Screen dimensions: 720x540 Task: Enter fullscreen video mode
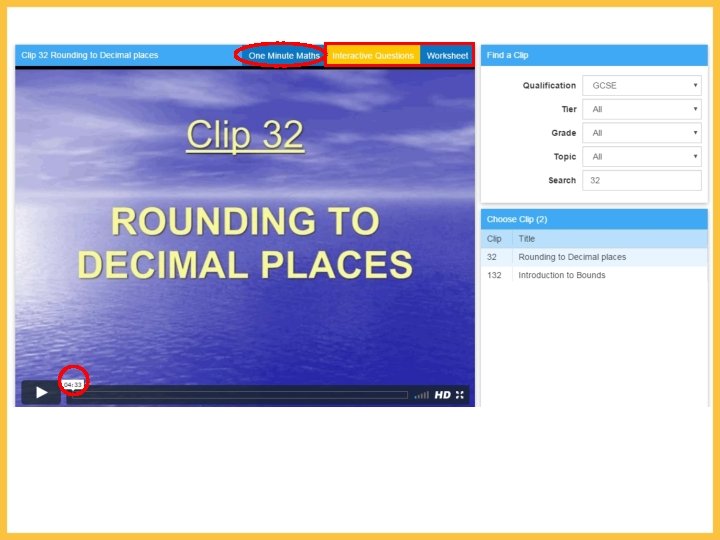pos(460,395)
